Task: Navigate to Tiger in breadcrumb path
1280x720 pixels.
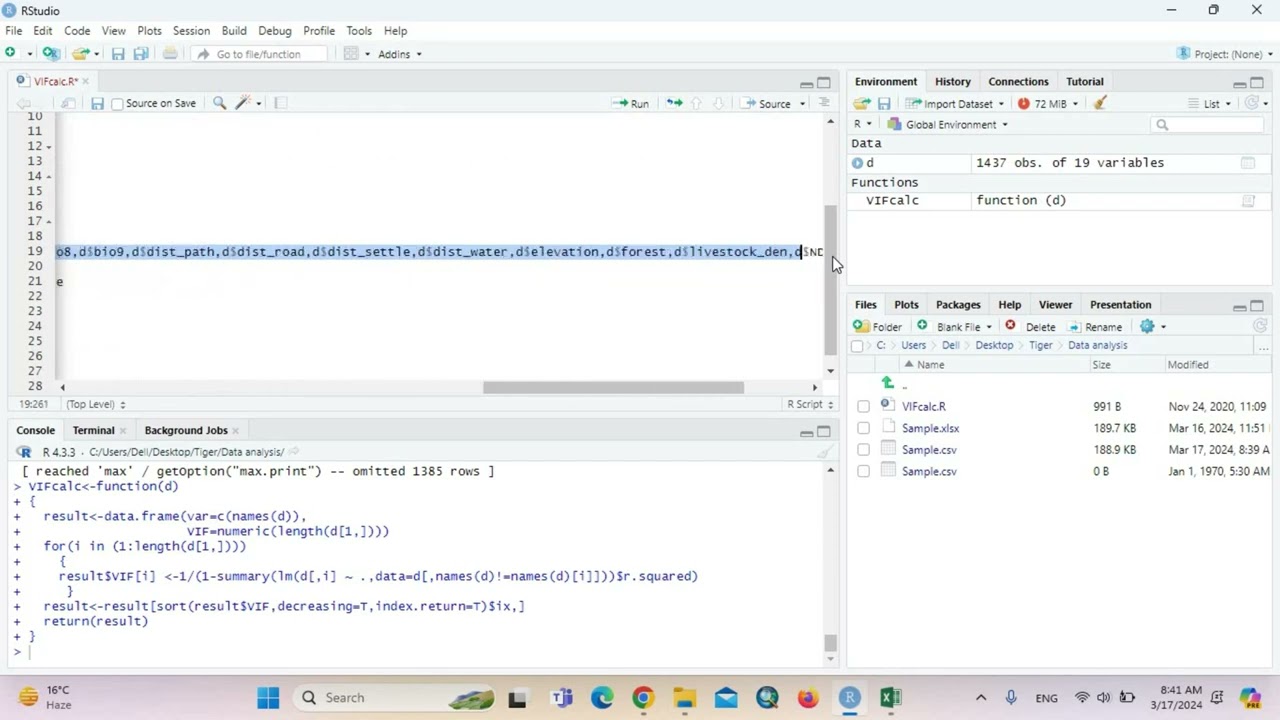Action: pyautogui.click(x=1040, y=346)
